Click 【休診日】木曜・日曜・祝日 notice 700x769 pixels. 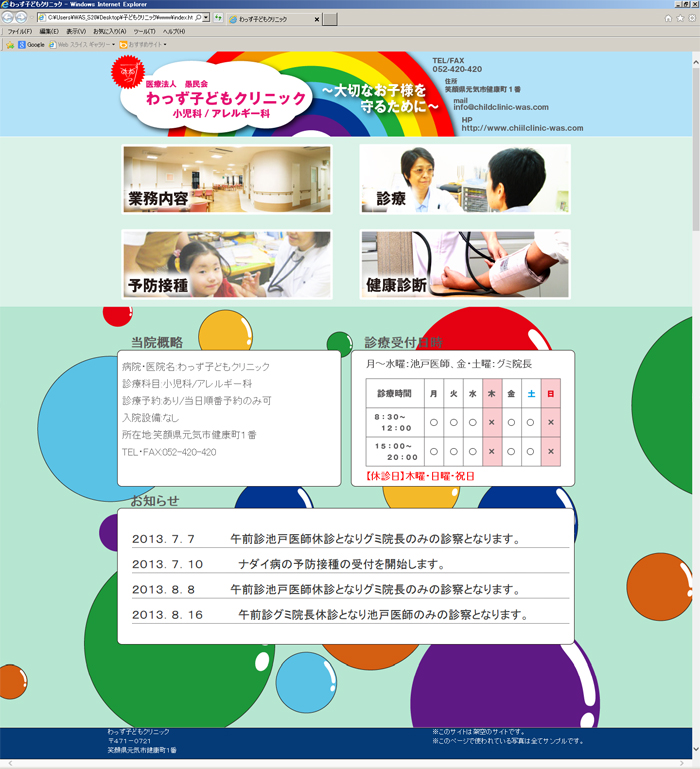coord(420,476)
